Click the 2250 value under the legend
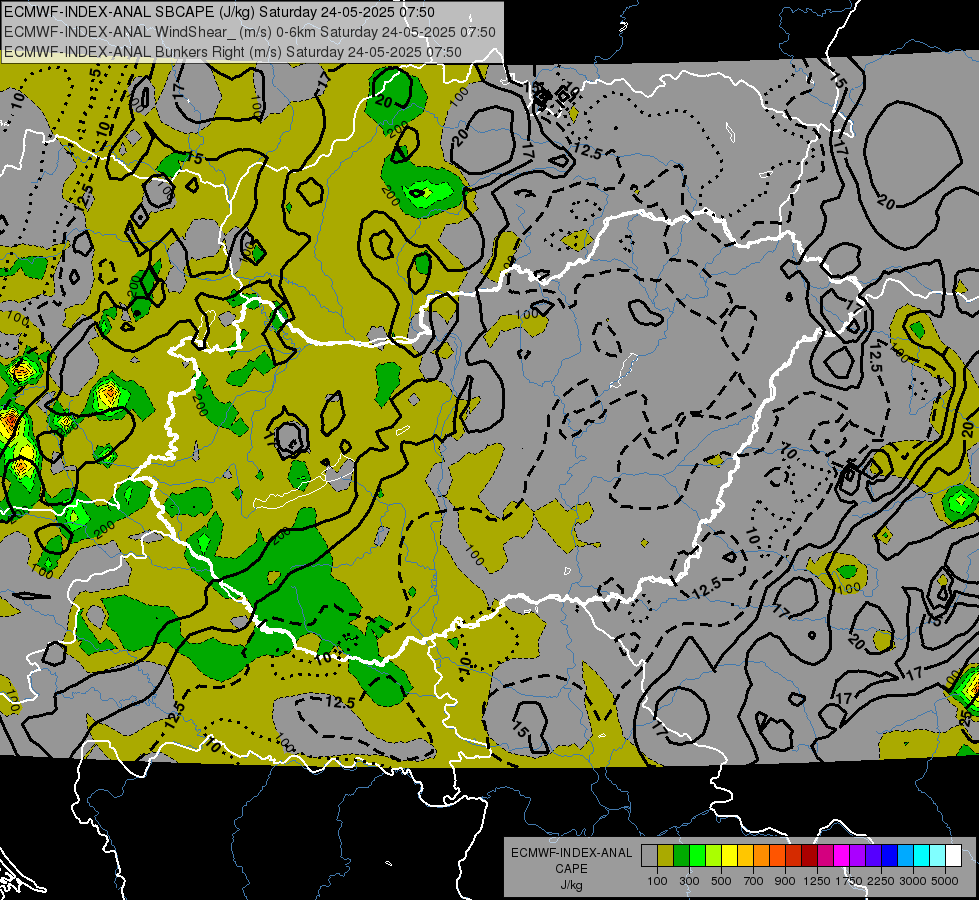Image resolution: width=979 pixels, height=900 pixels. pos(881,881)
